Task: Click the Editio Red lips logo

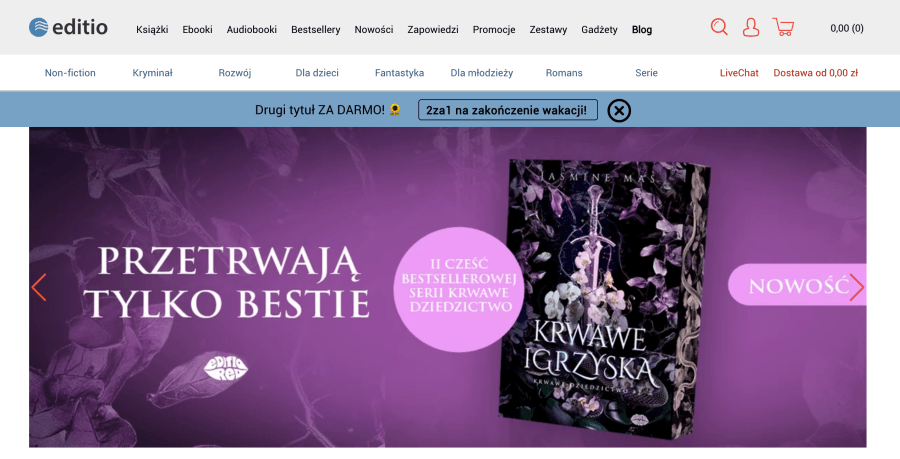Action: tap(226, 368)
